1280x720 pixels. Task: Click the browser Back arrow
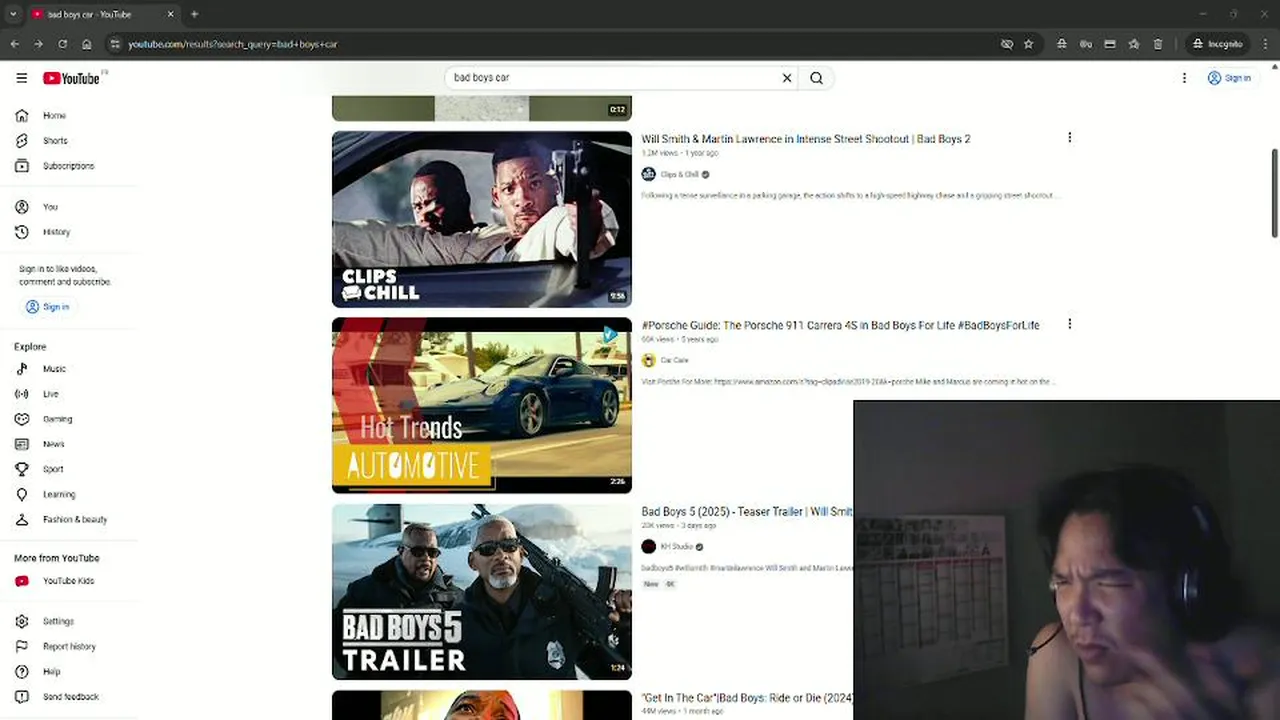point(15,44)
